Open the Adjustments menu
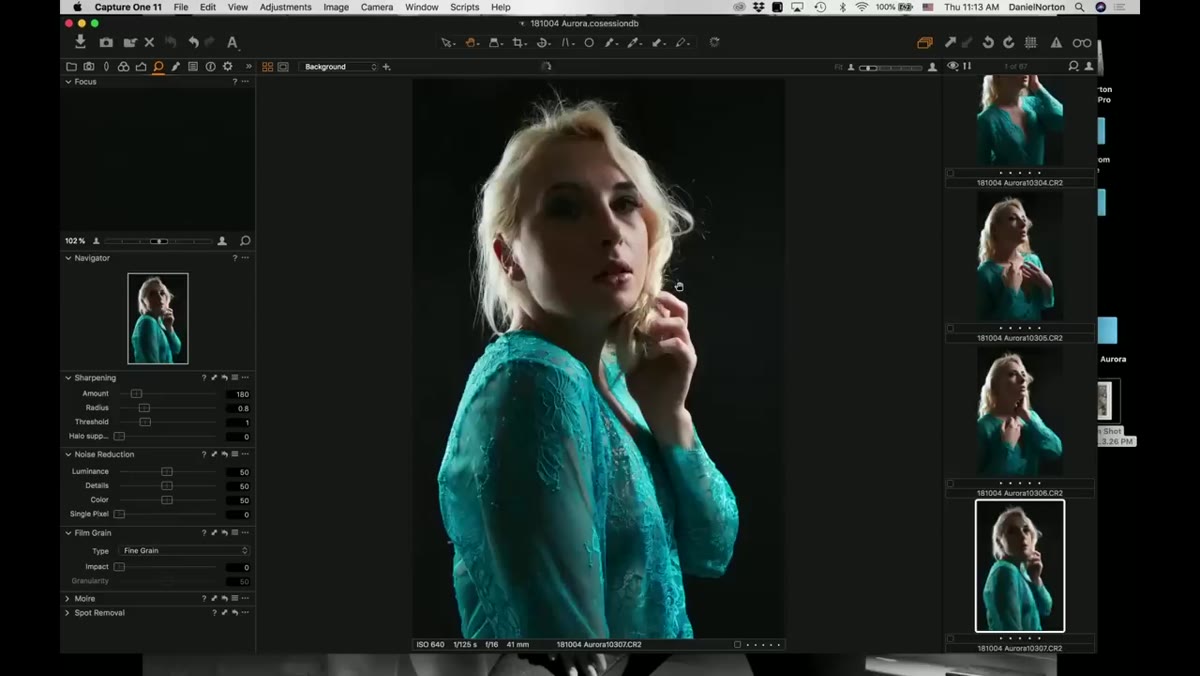 click(286, 7)
